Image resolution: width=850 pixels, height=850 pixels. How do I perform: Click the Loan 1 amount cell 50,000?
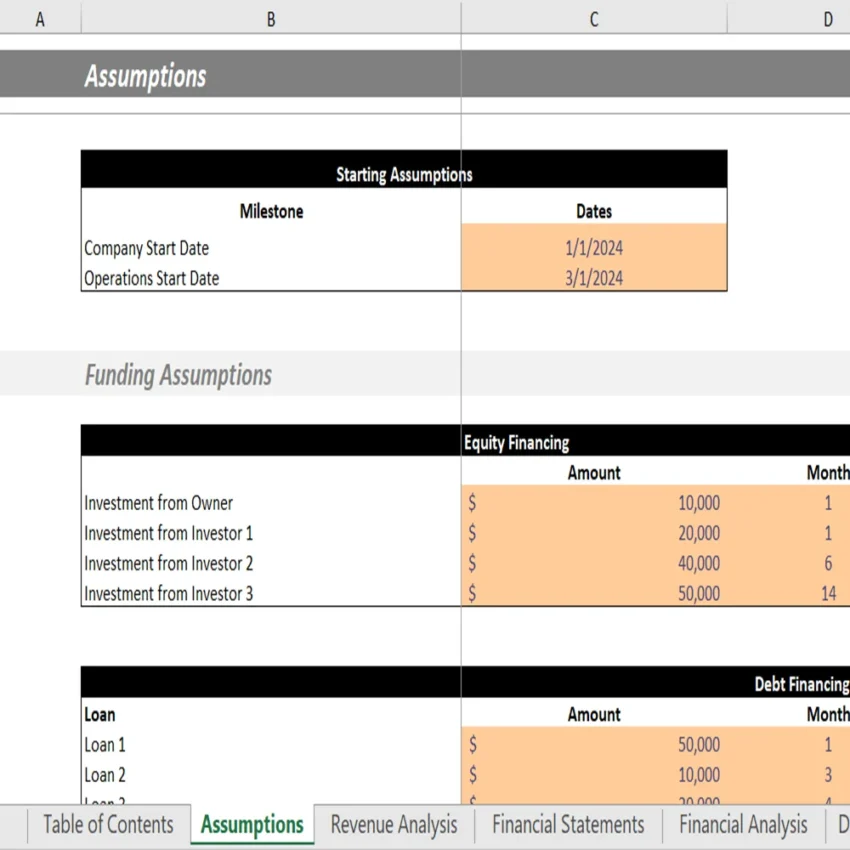(x=594, y=744)
